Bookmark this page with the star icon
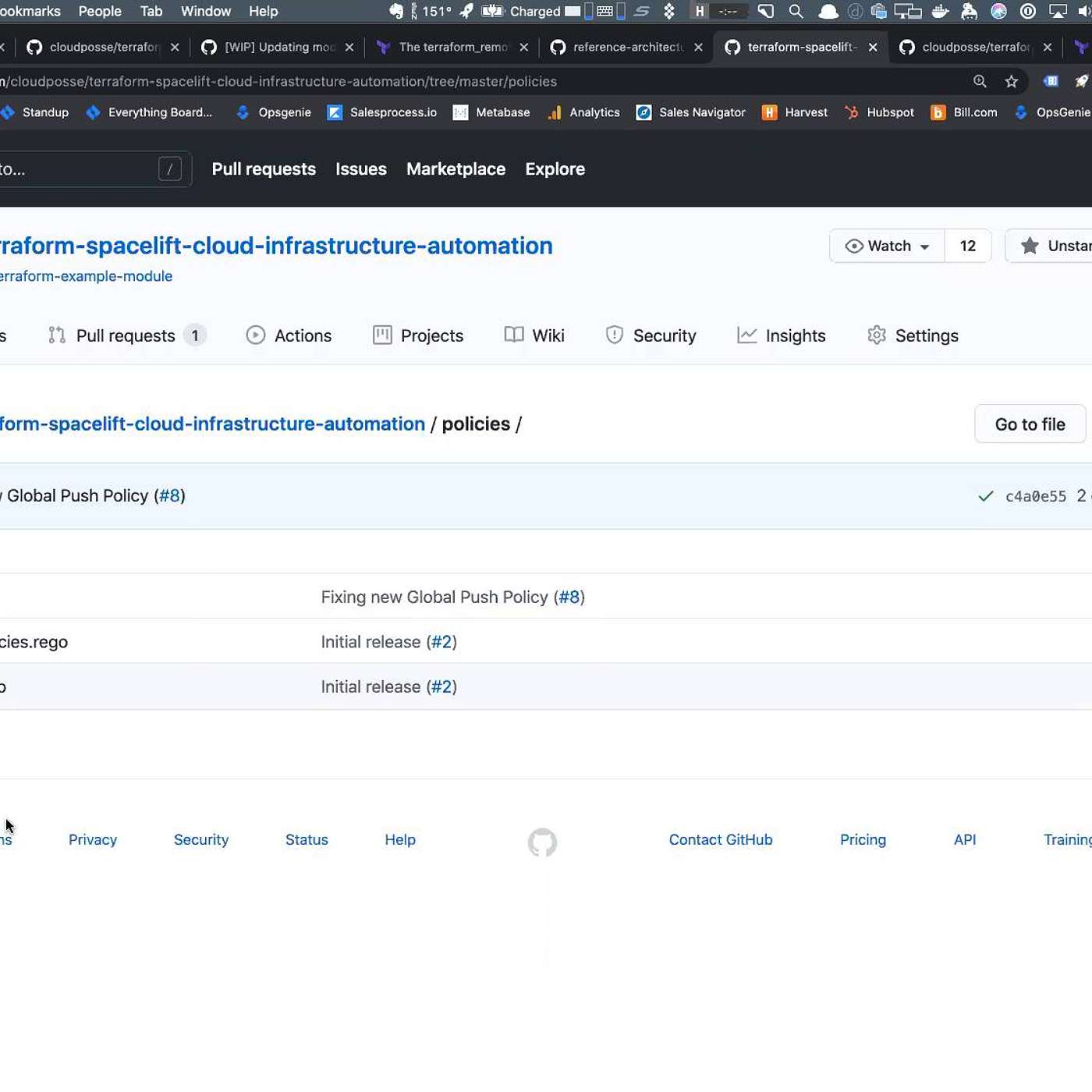This screenshot has height=1092, width=1092. pos(1012,81)
